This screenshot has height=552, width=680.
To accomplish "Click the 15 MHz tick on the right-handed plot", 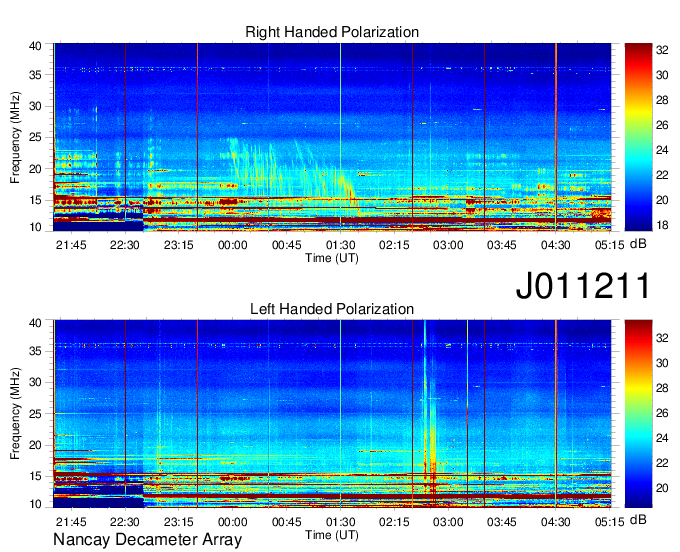I will point(35,200).
